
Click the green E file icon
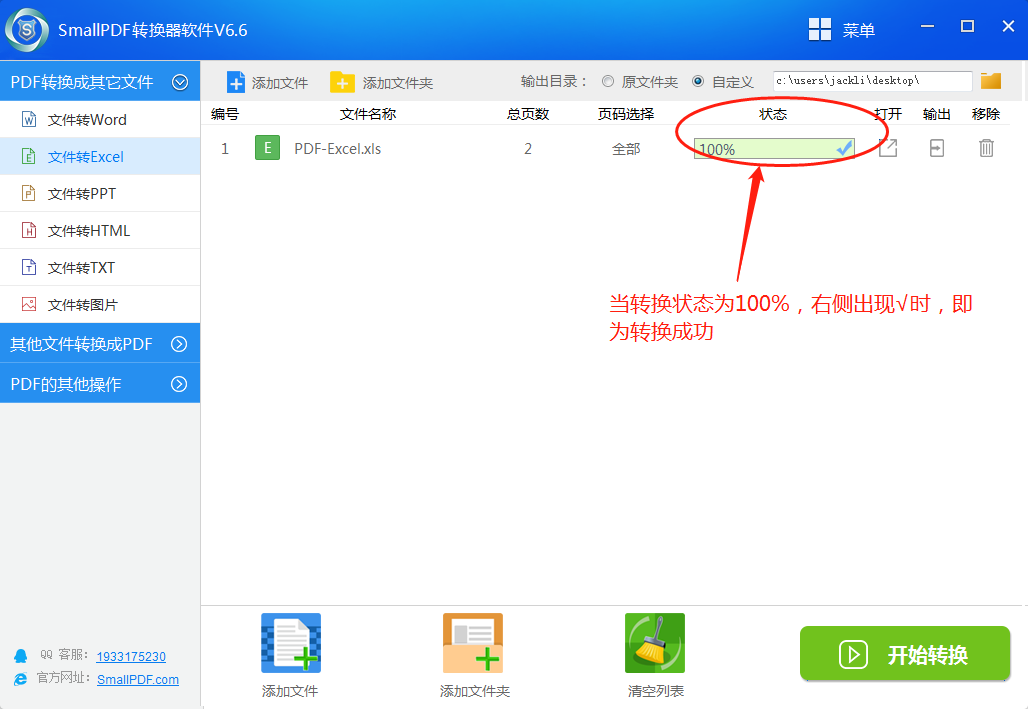pos(267,148)
